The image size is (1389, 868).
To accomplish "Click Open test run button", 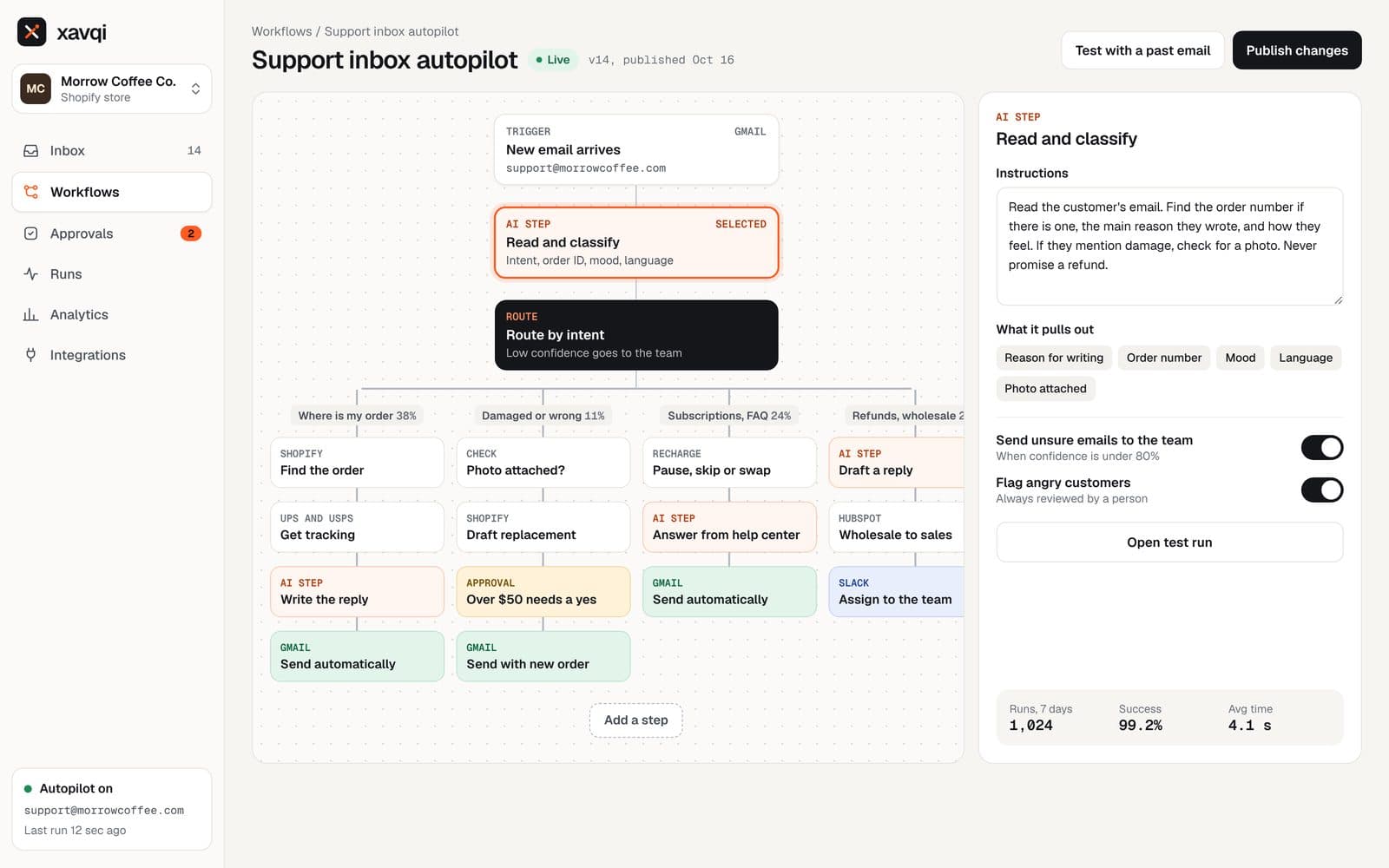I will pyautogui.click(x=1169, y=542).
